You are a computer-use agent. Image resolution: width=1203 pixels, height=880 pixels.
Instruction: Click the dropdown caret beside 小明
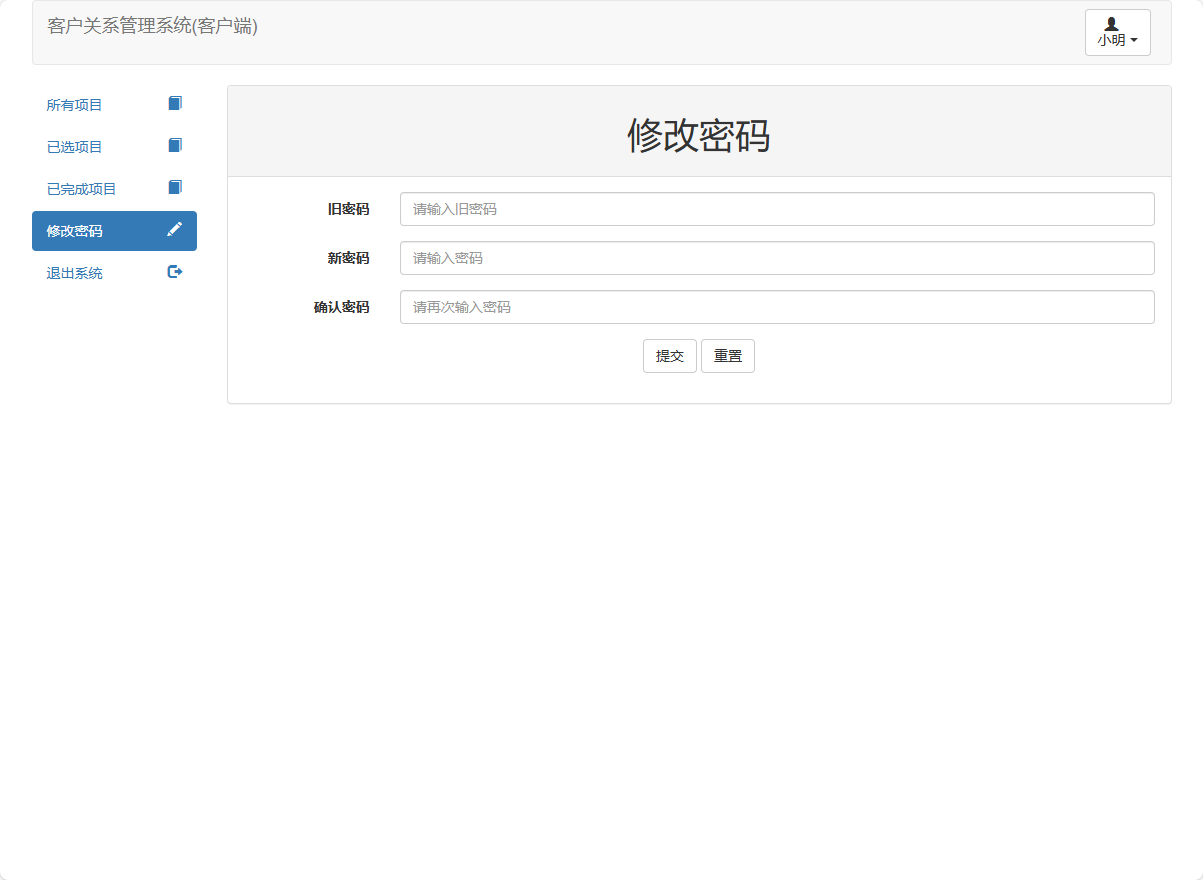(1133, 41)
